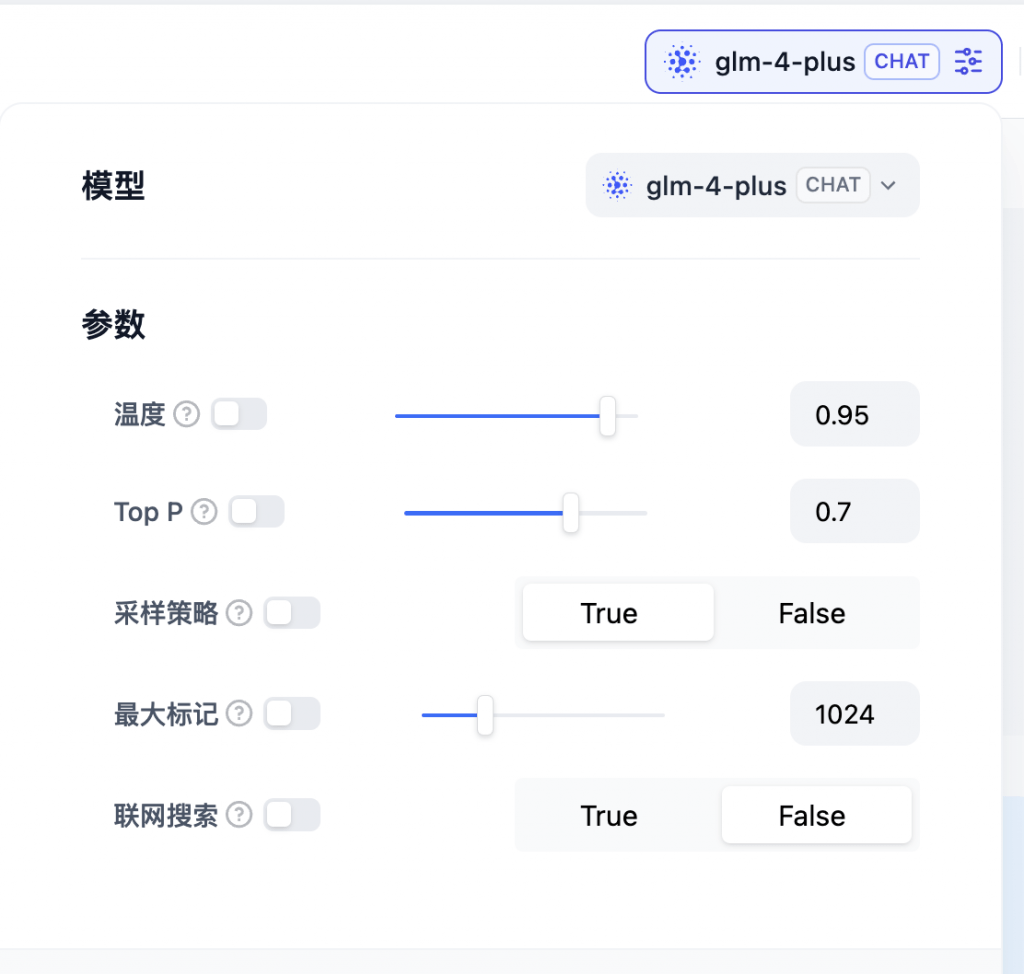Turn on the 最大标记 toggle
Image resolution: width=1024 pixels, height=974 pixels.
pyautogui.click(x=292, y=713)
